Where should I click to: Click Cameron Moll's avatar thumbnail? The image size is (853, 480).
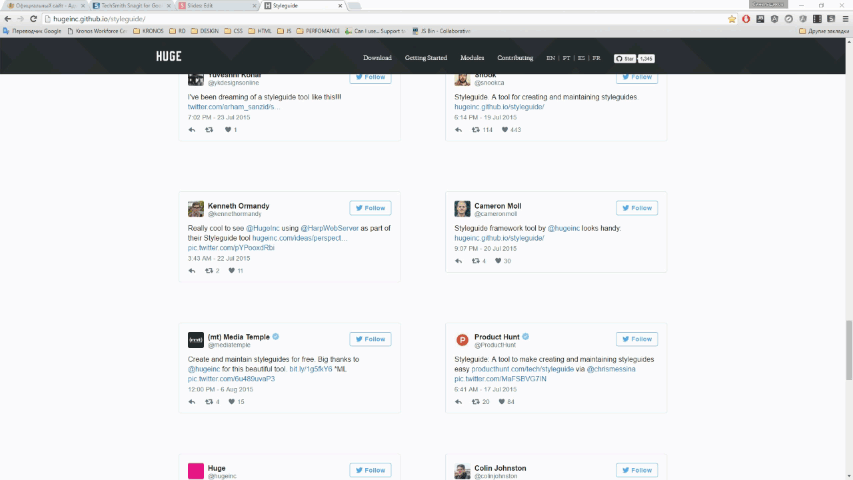pyautogui.click(x=462, y=208)
